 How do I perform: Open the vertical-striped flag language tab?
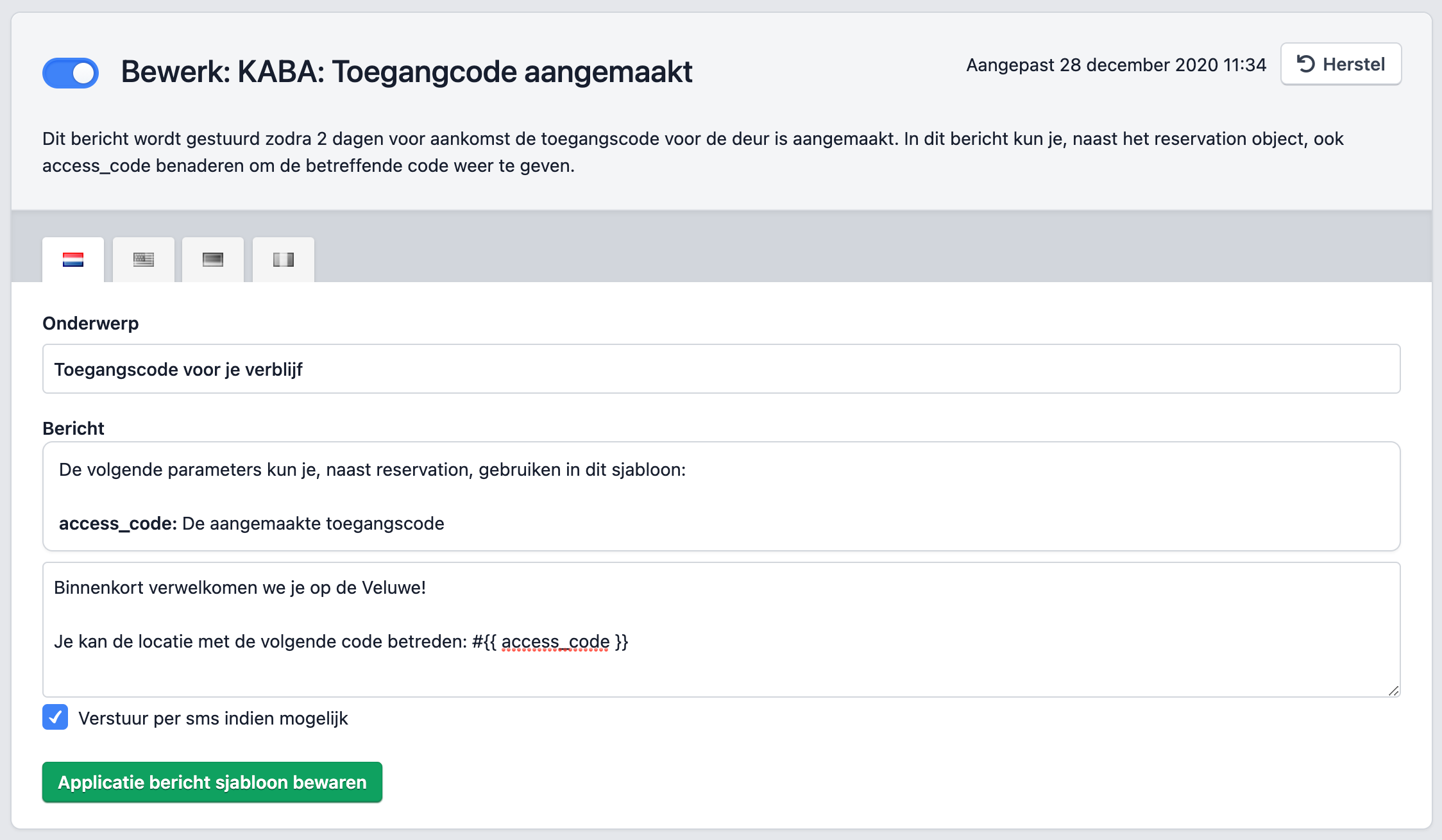(283, 260)
